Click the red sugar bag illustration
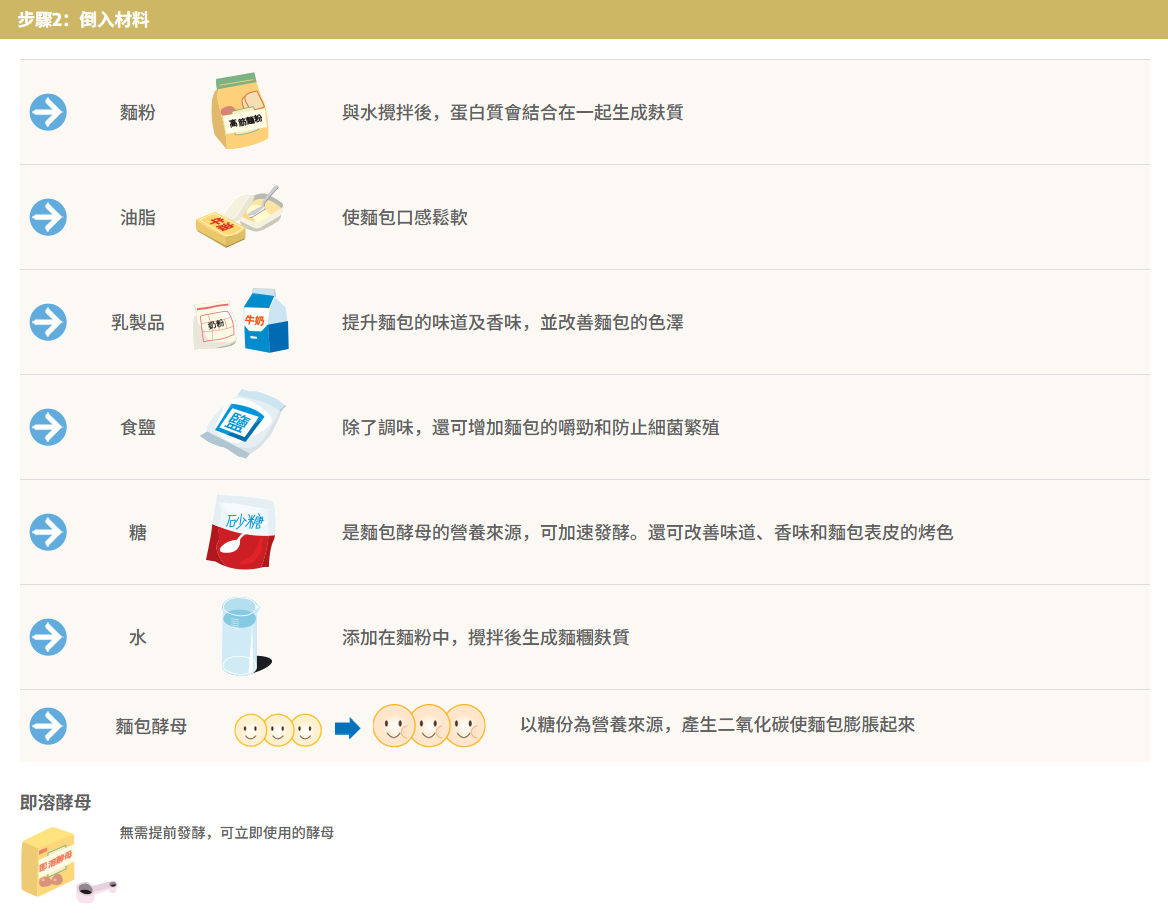1168x916 pixels. pyautogui.click(x=240, y=531)
